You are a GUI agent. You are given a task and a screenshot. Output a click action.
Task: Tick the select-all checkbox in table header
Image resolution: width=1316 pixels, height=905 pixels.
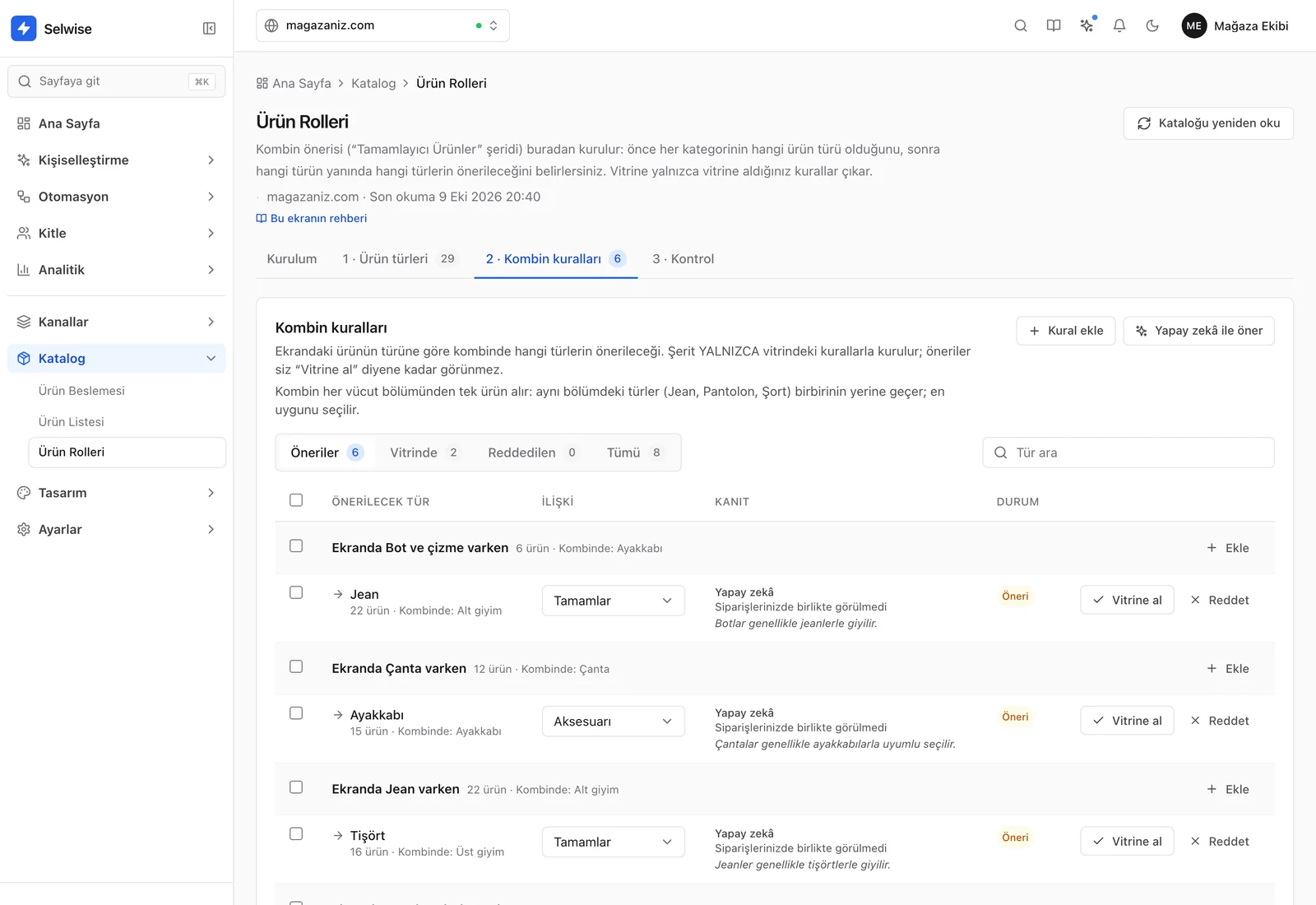[x=296, y=500]
